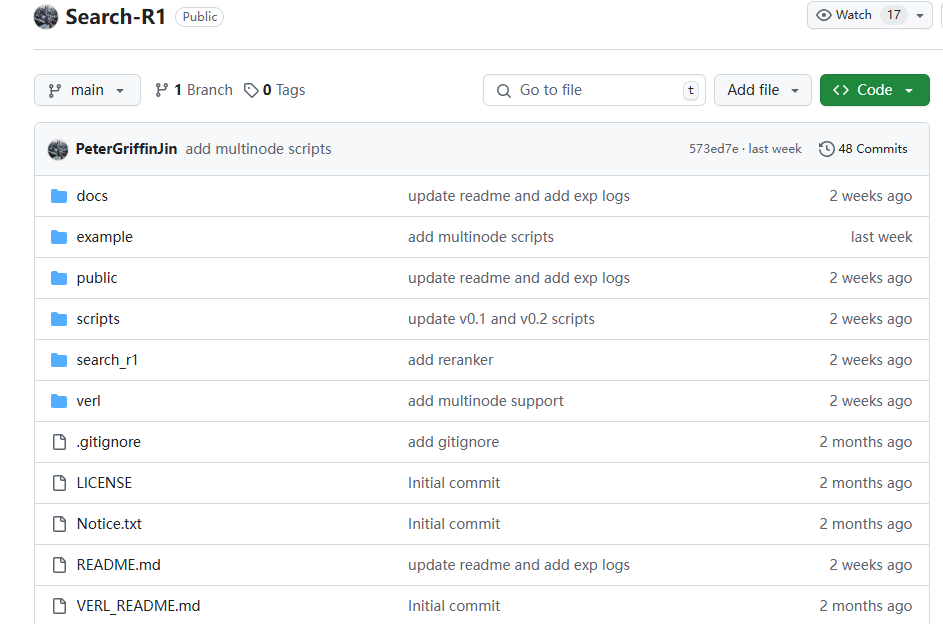Open commit 'add multinode support'
The image size is (943, 624).
coord(486,400)
